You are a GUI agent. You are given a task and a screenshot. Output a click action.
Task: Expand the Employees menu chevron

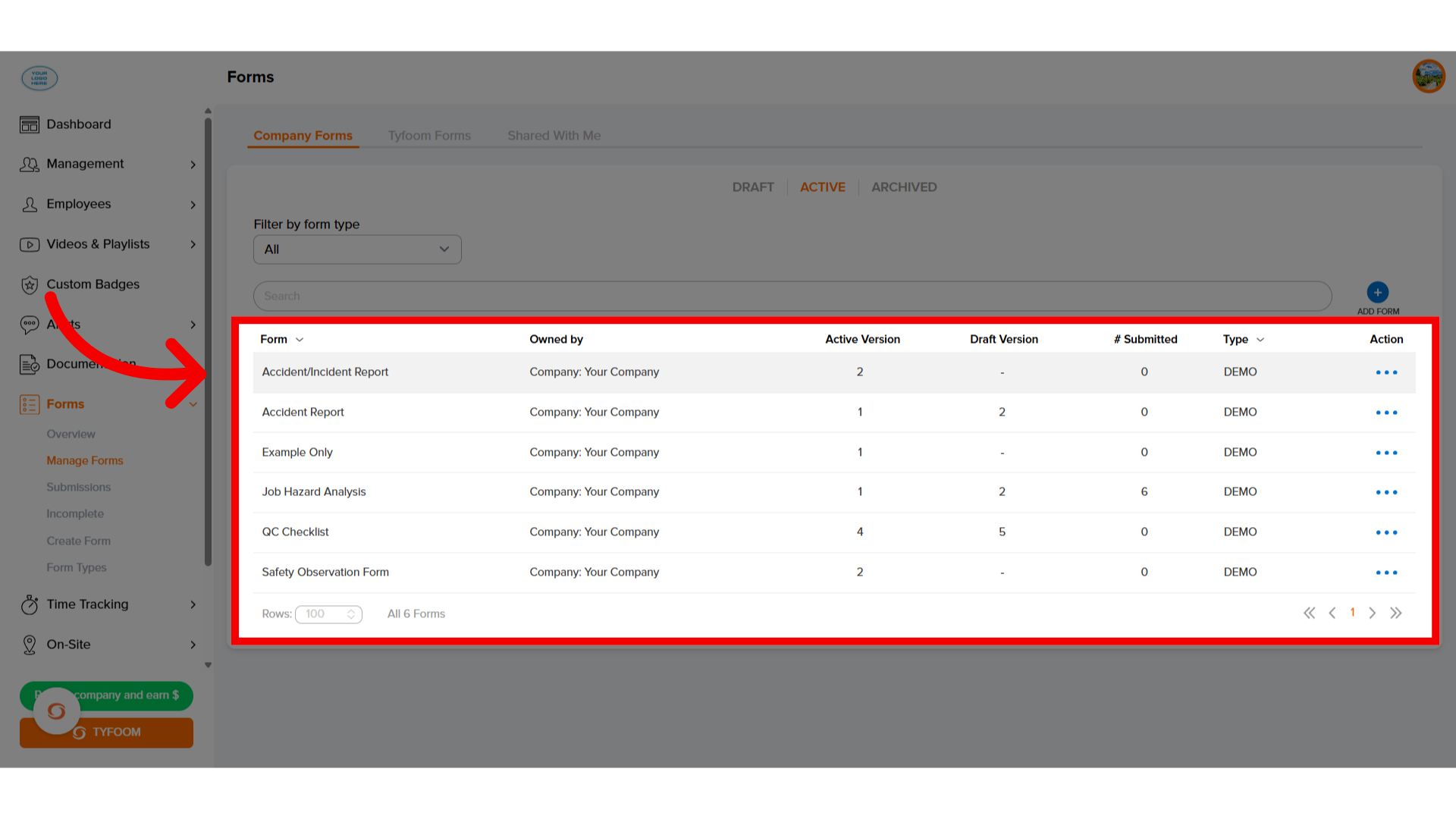(193, 205)
